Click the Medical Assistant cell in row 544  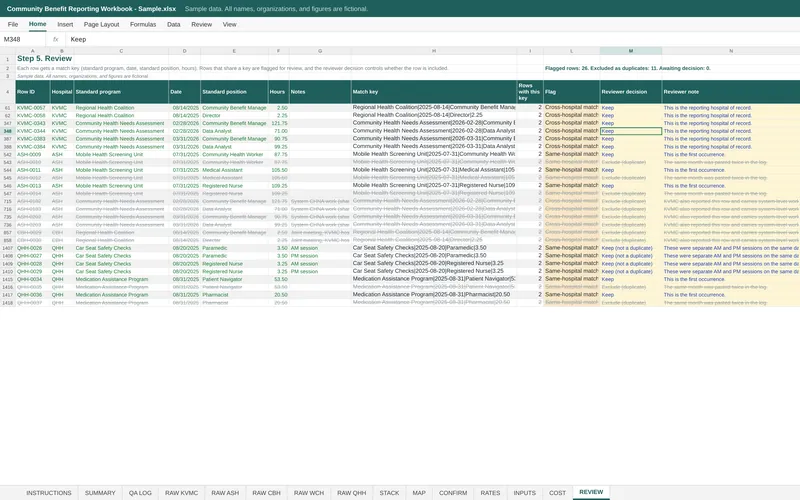click(234, 170)
